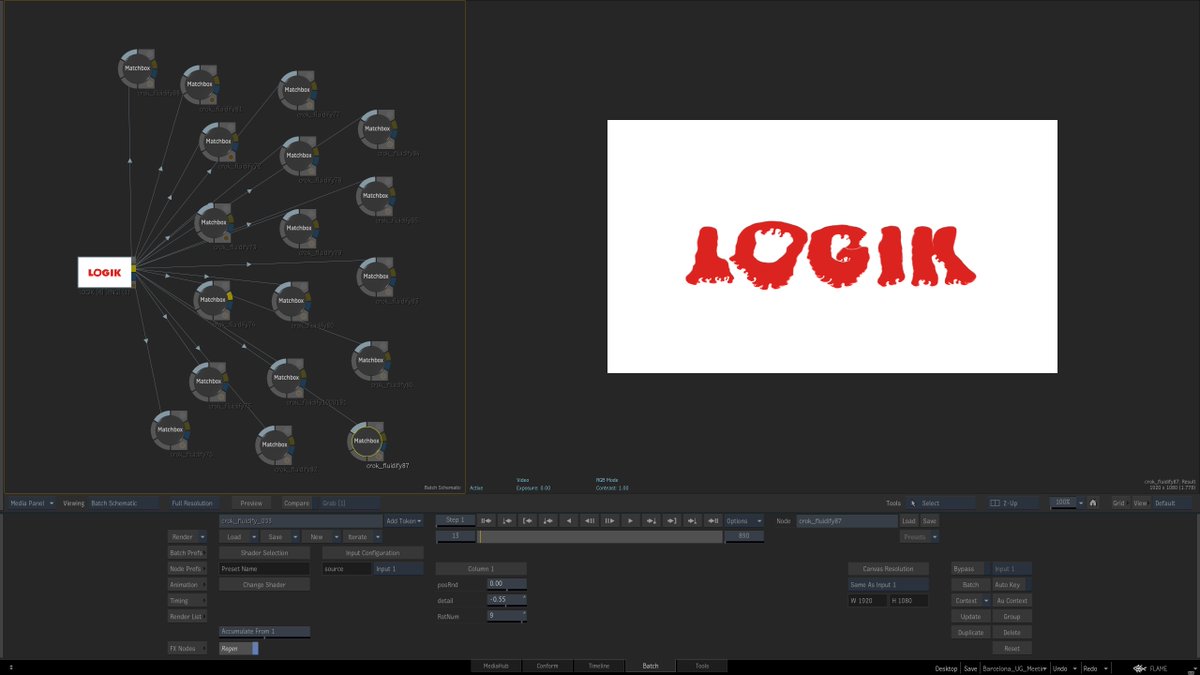The width and height of the screenshot is (1200, 675).
Task: Open the Iterate dropdown arrow
Action: pyautogui.click(x=377, y=536)
